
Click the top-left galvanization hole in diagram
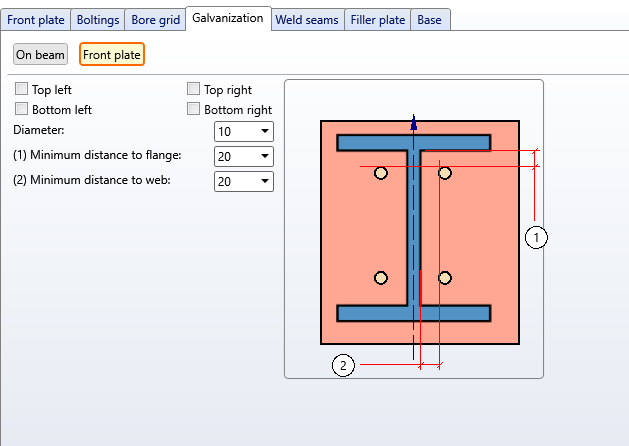tap(381, 173)
